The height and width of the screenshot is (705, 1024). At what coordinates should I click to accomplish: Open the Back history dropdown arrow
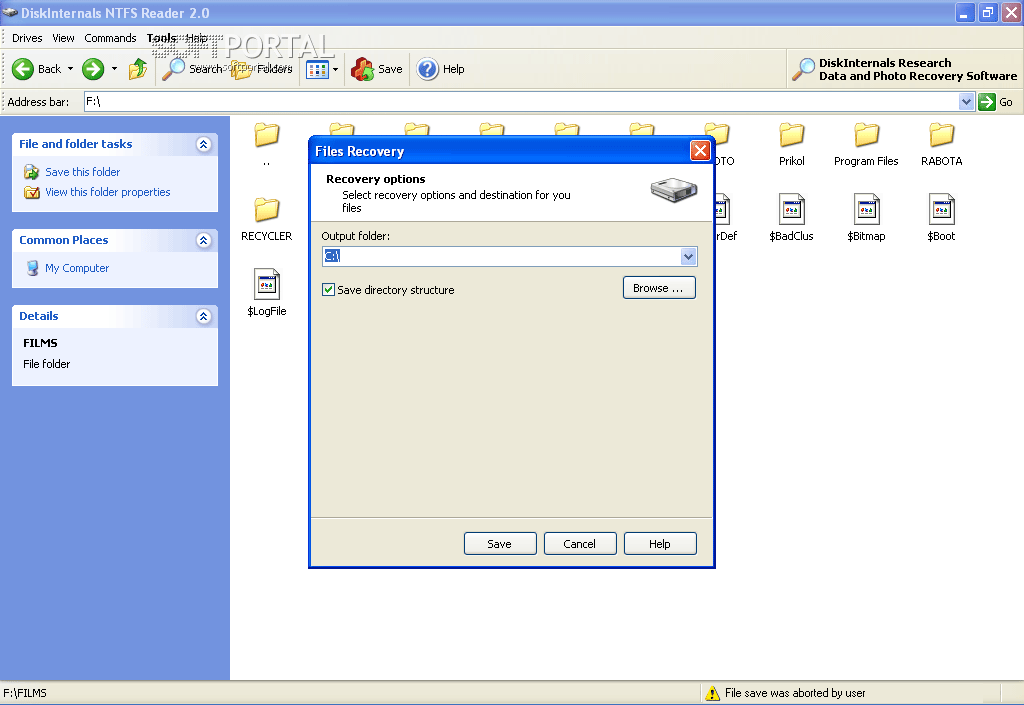(x=71, y=69)
